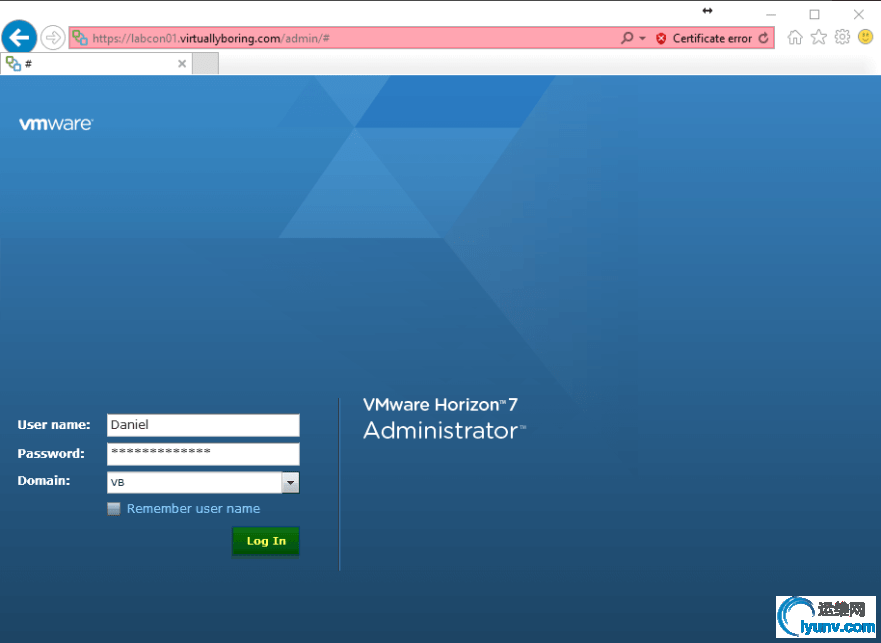This screenshot has height=643, width=881.
Task: Click the 'Password:' label
Action: (x=51, y=454)
